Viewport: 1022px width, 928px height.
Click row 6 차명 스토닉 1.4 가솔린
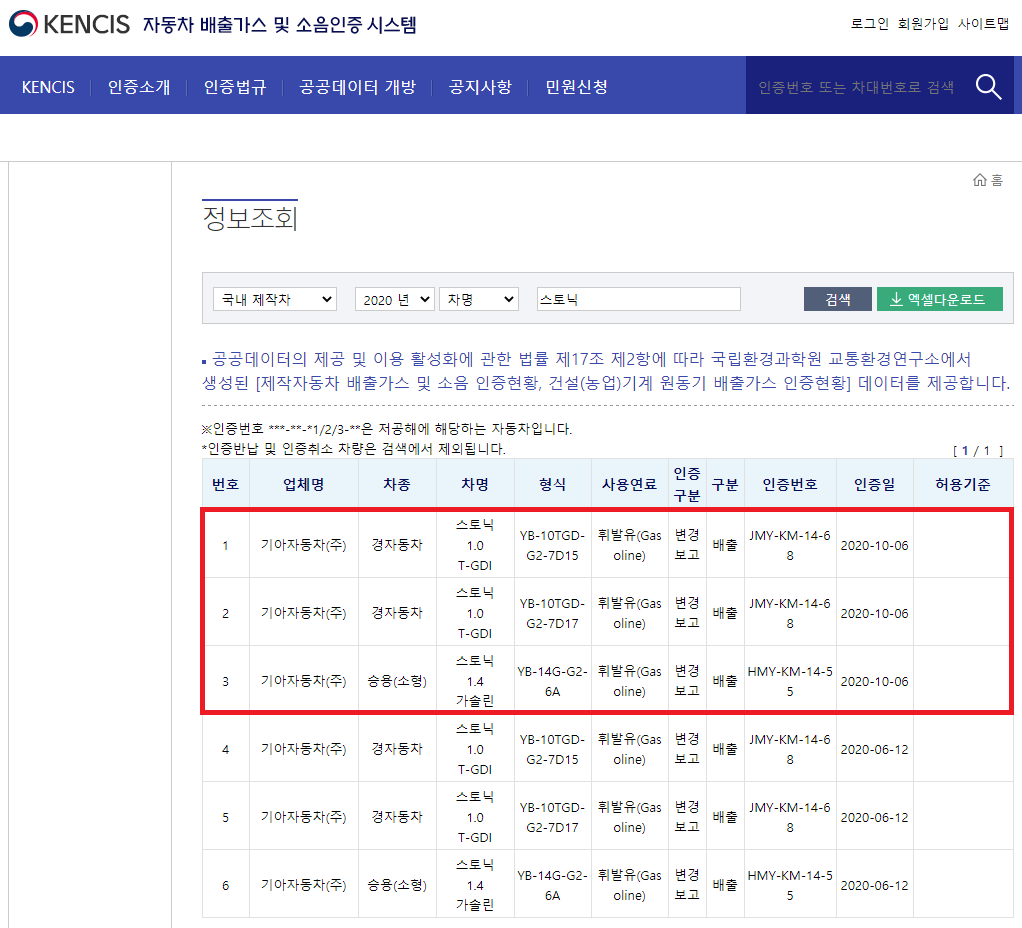tap(475, 885)
